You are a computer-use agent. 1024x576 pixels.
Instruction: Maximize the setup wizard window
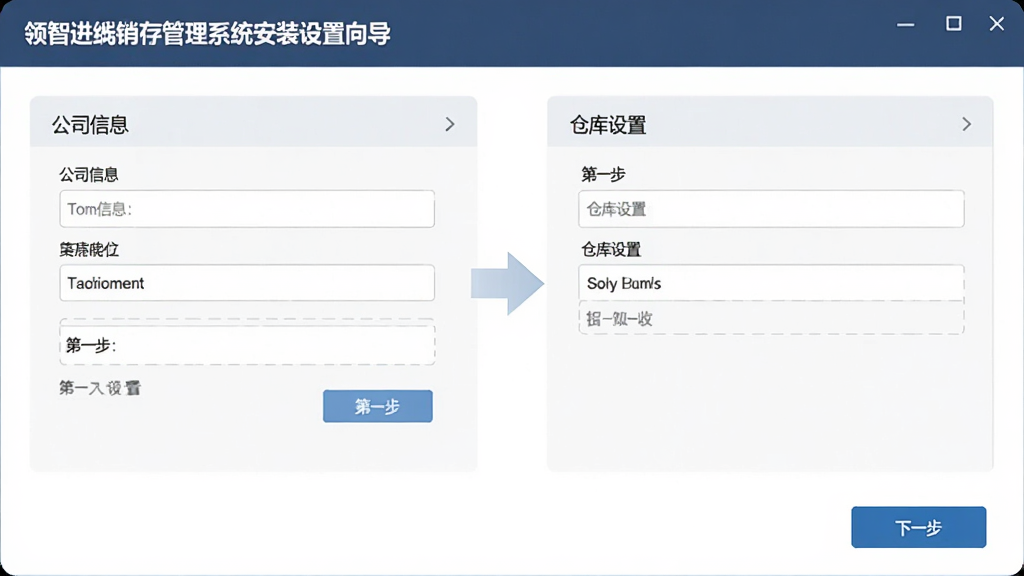tap(953, 24)
